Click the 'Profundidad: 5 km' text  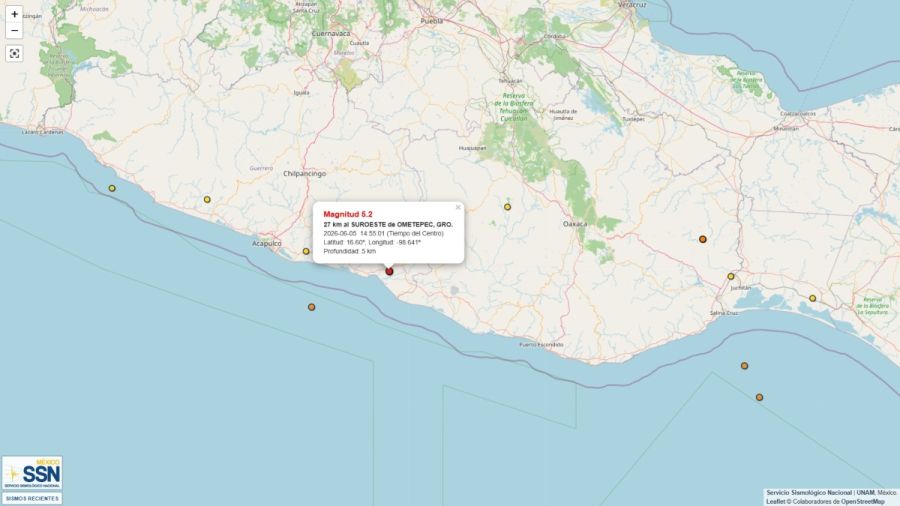coord(350,251)
